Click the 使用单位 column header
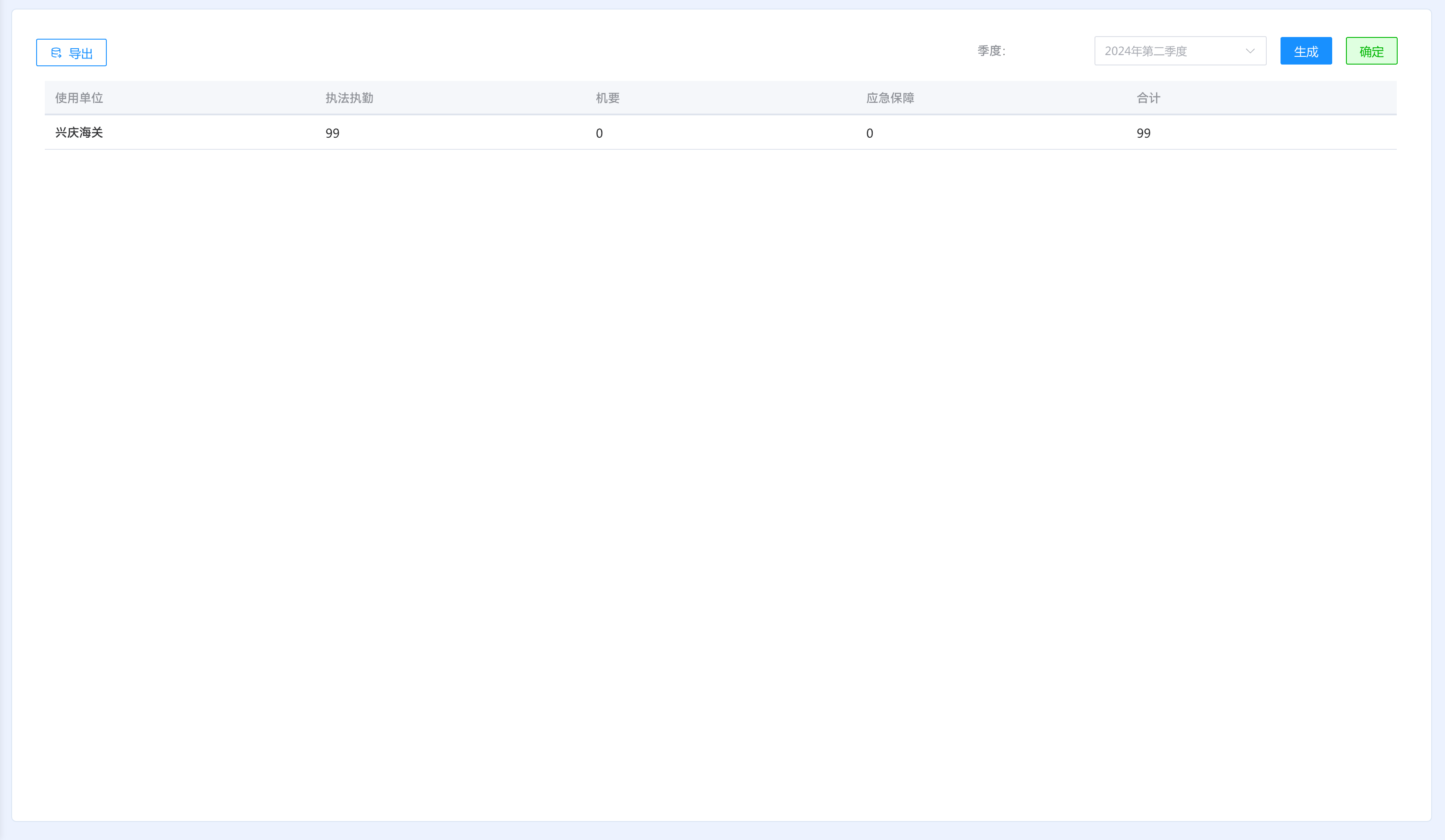The image size is (1445, 840). pyautogui.click(x=79, y=98)
